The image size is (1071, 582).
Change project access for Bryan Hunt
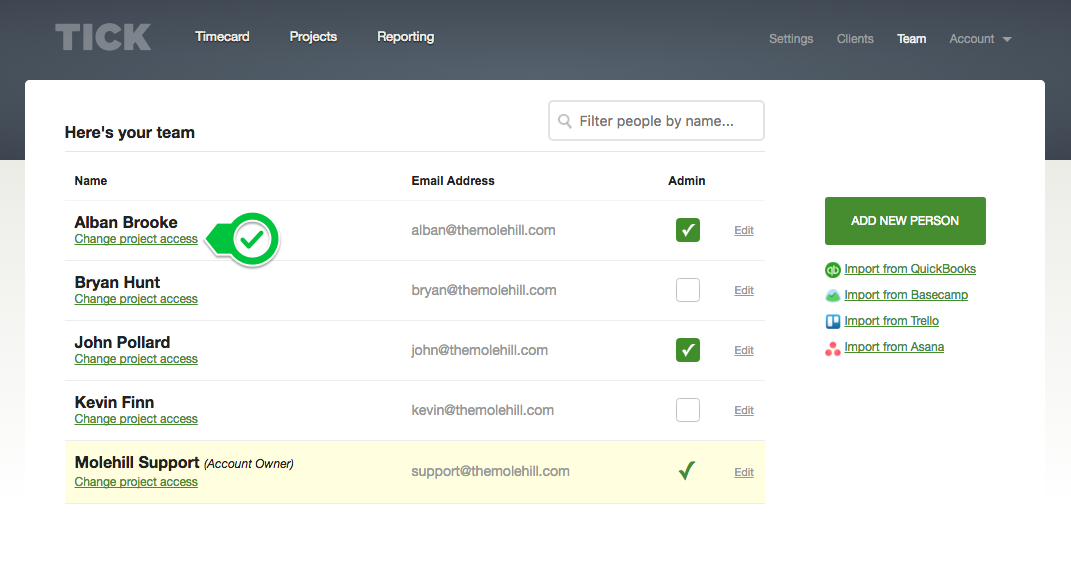[136, 299]
